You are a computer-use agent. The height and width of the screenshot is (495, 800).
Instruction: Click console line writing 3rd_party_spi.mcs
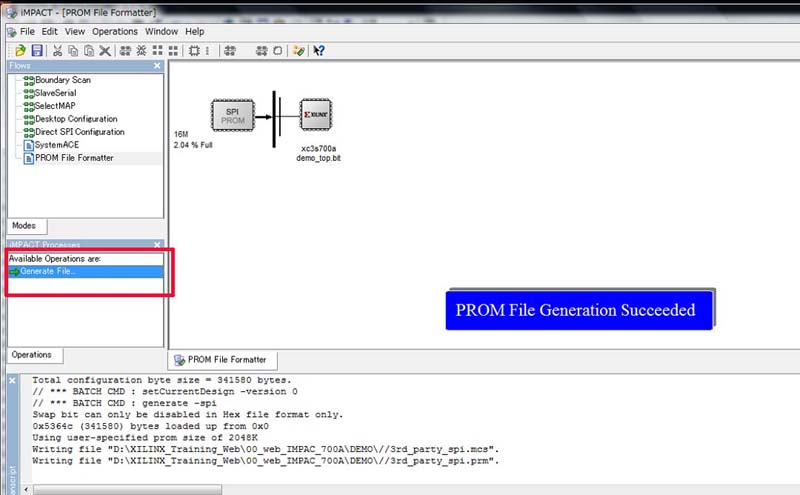[x=266, y=449]
